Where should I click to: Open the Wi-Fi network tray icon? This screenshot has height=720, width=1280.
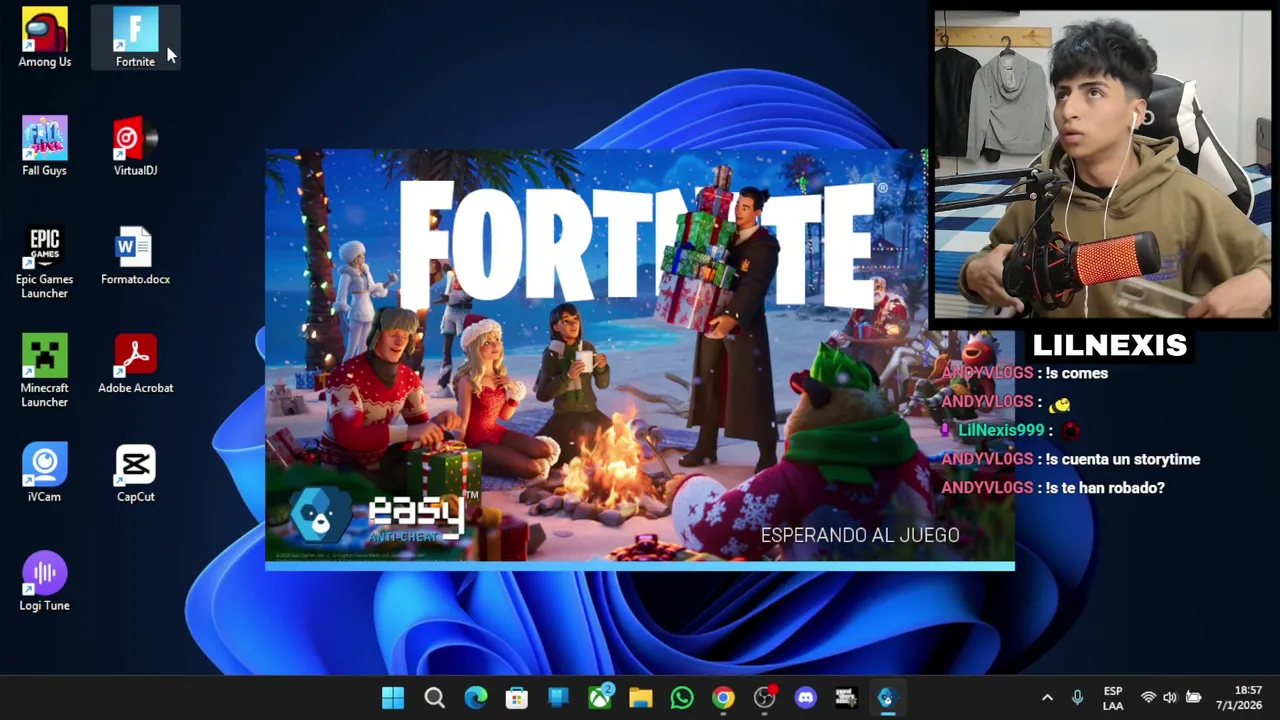point(1148,698)
